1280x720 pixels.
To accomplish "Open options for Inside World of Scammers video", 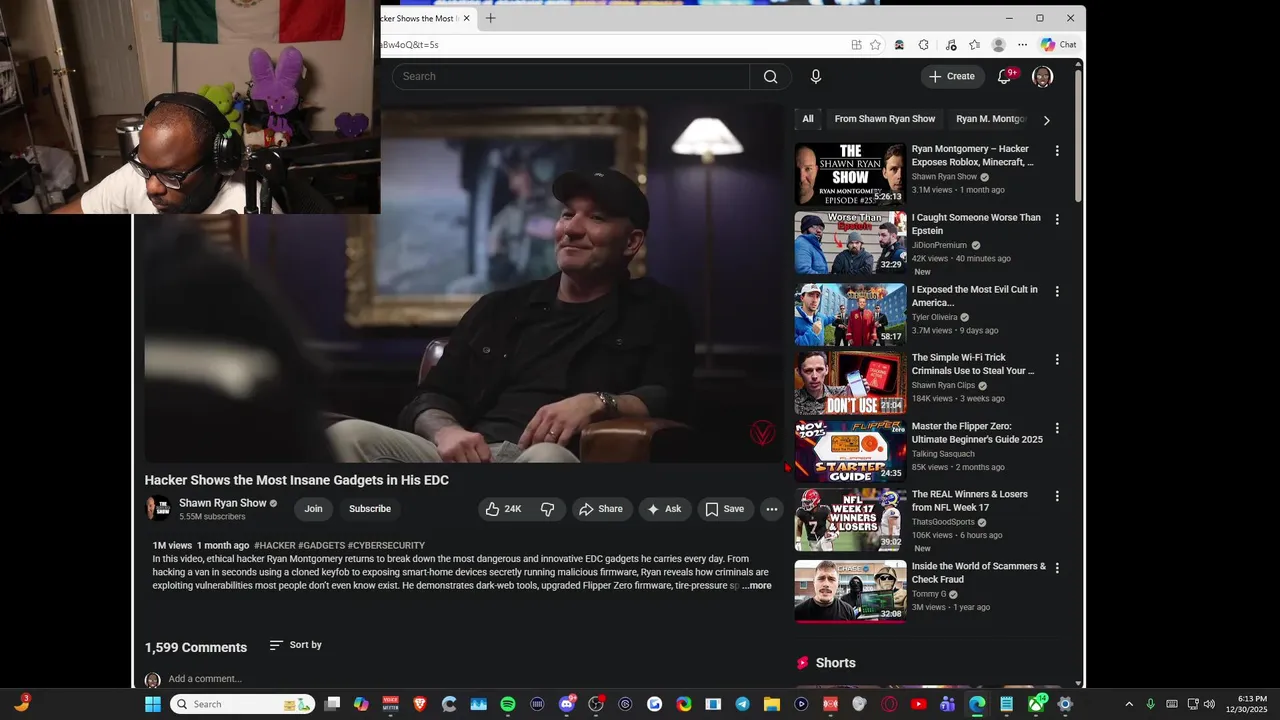I will coord(1057,568).
